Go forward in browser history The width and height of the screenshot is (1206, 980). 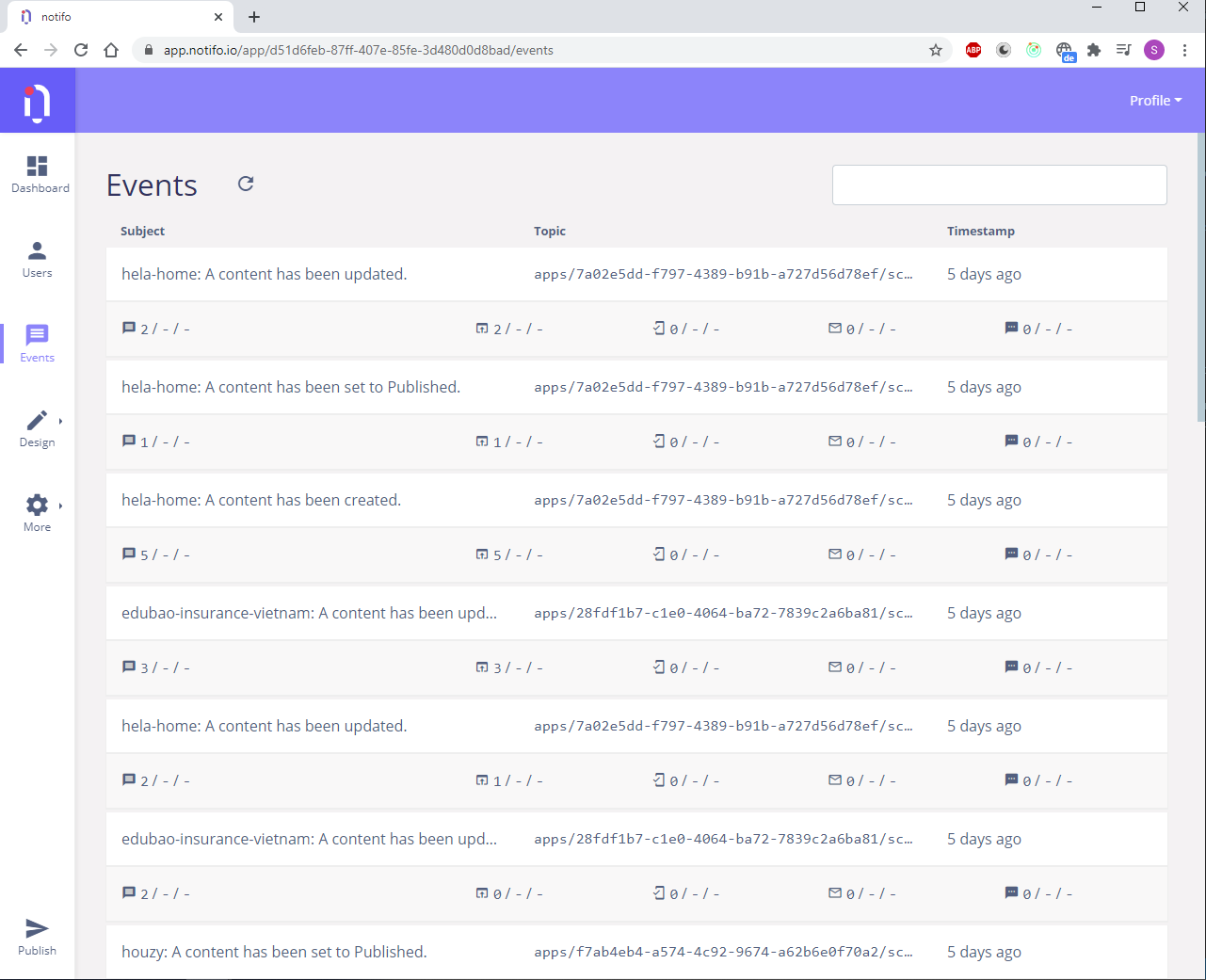[51, 50]
